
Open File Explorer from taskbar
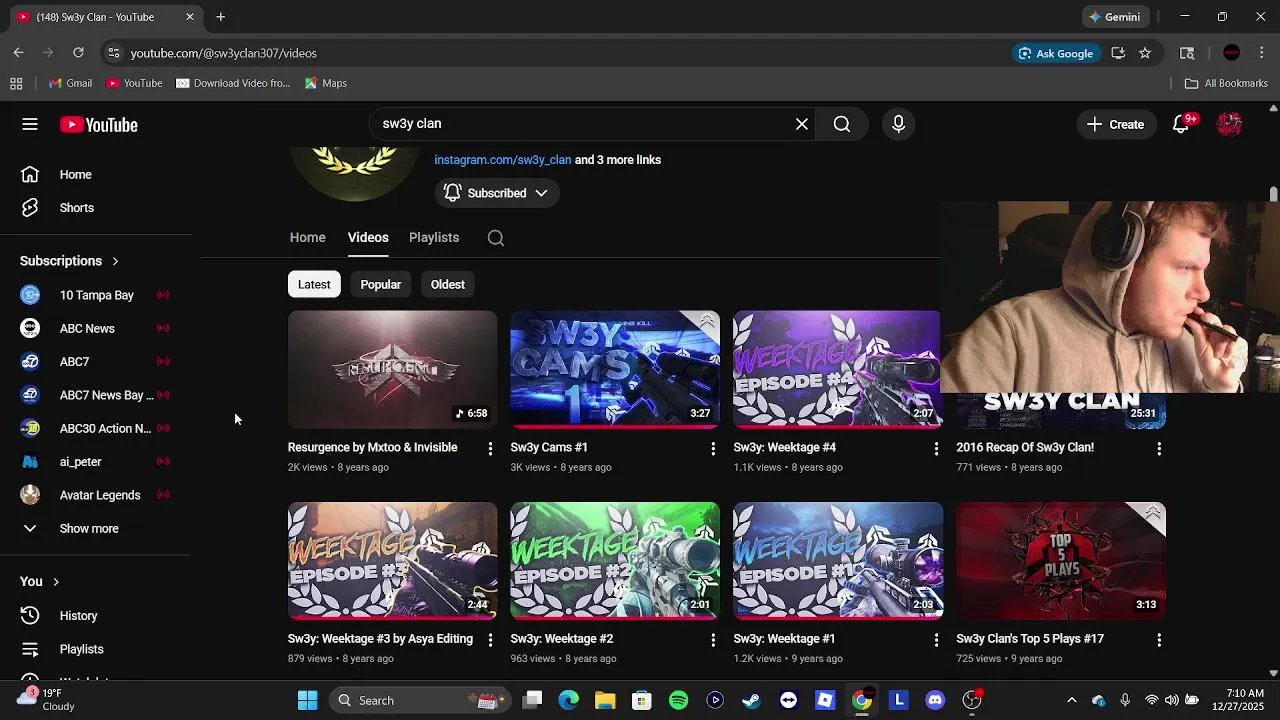(605, 700)
